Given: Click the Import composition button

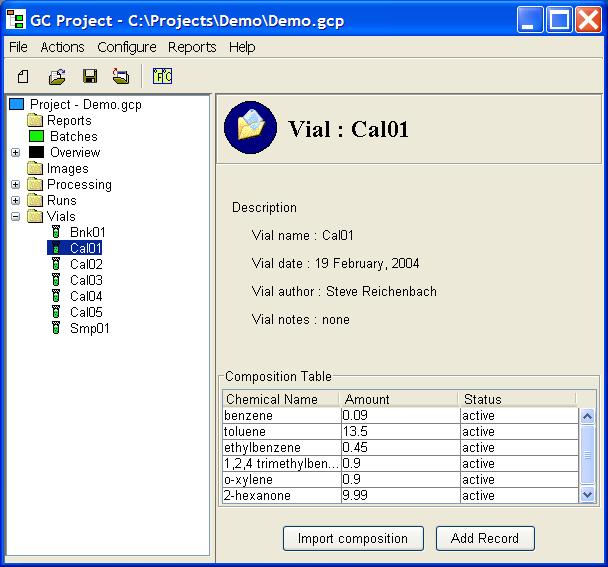Looking at the screenshot, I should 353,538.
